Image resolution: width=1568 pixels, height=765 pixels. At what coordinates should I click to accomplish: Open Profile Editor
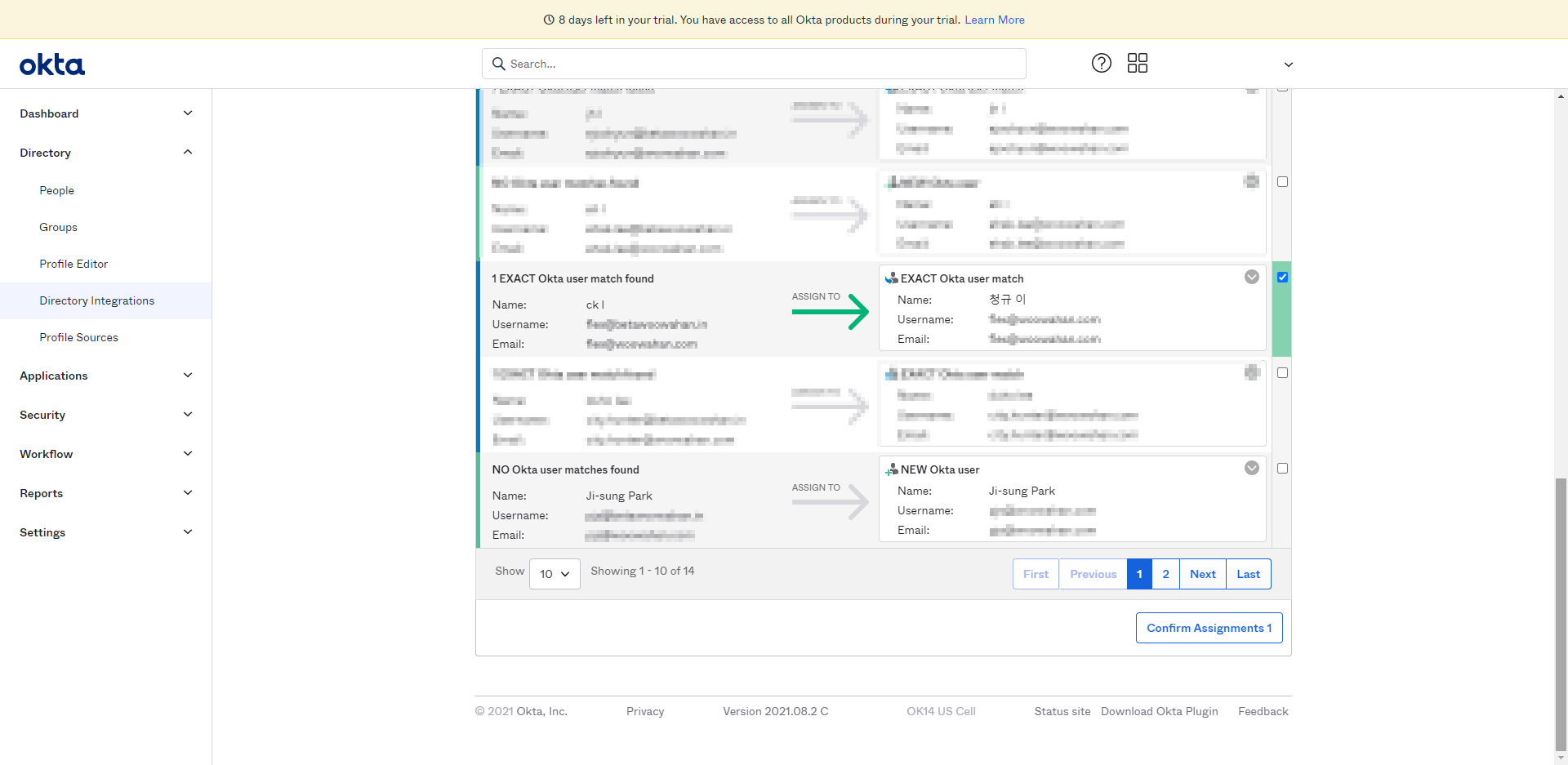pos(73,264)
